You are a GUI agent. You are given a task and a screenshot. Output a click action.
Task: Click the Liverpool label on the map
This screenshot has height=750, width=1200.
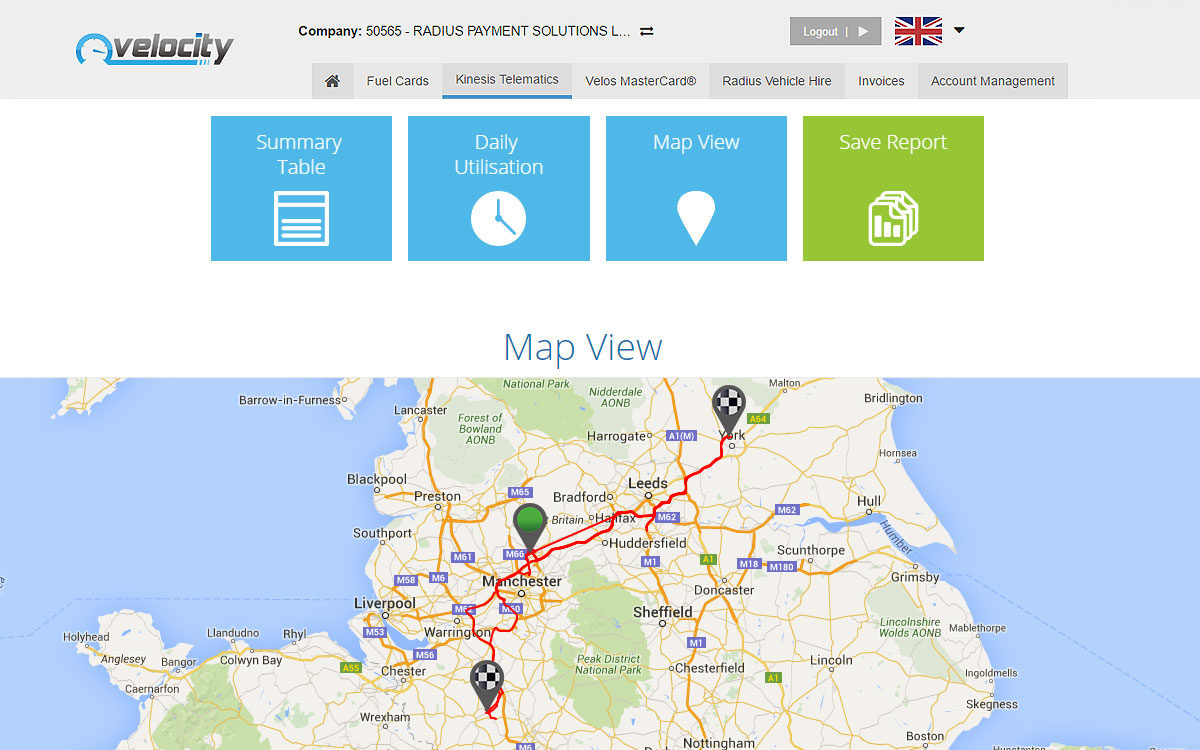pos(385,603)
